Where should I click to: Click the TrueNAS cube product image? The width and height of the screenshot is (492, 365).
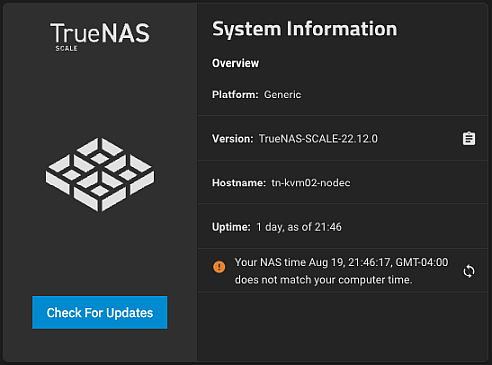coord(100,174)
